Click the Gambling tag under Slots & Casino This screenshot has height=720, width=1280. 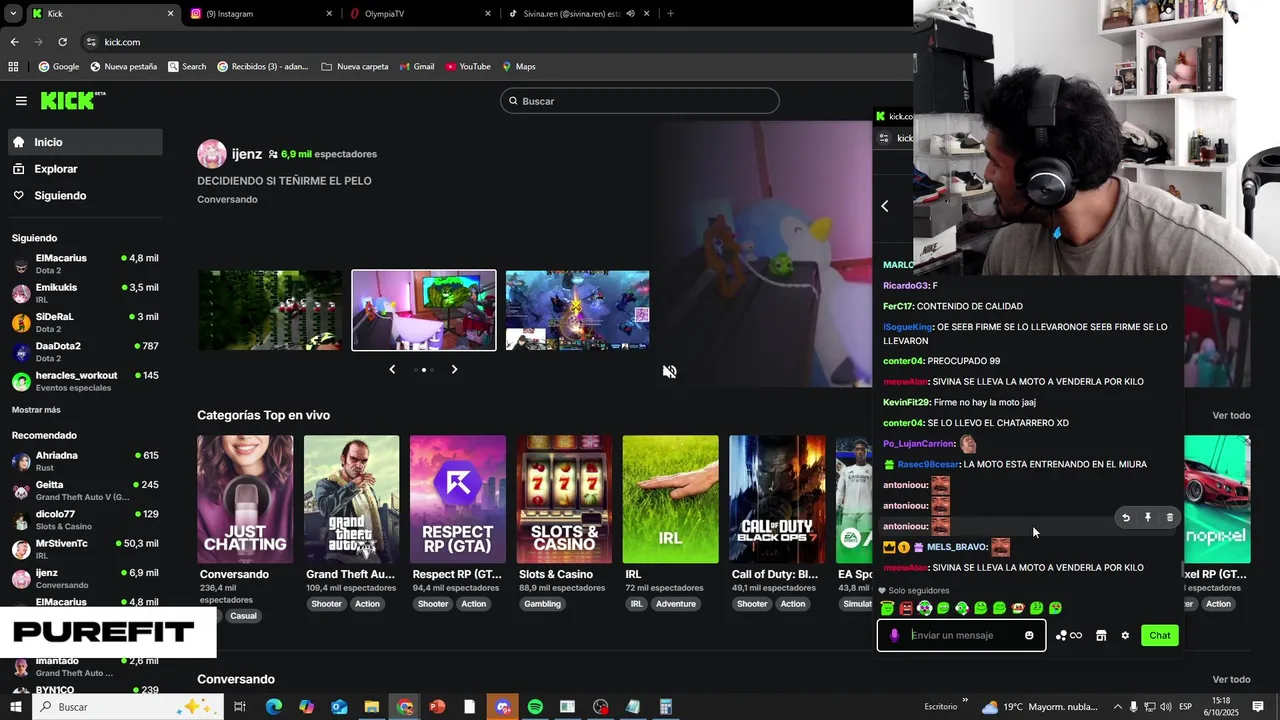click(x=543, y=604)
